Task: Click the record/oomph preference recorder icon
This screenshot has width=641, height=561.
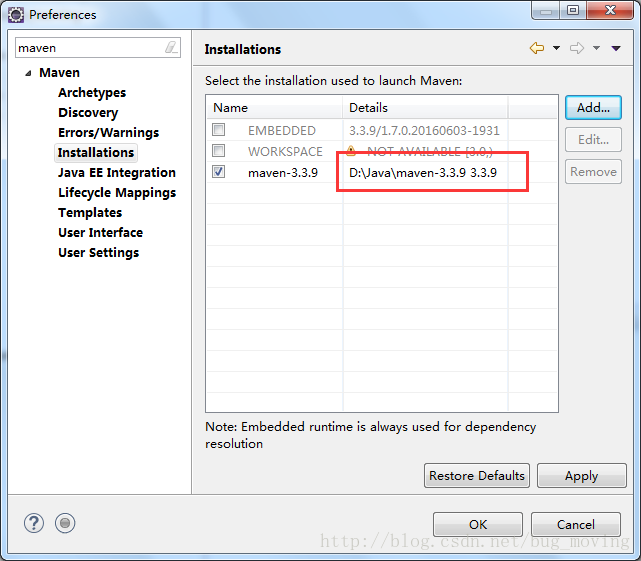Action: [x=65, y=523]
